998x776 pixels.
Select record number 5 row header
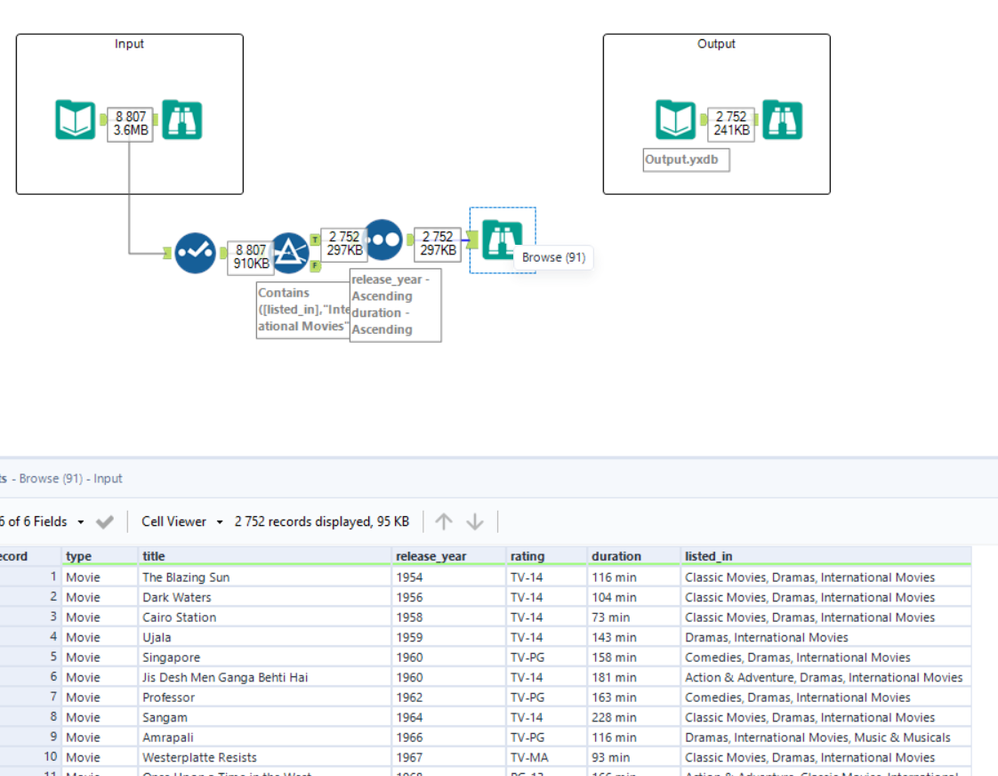30,658
